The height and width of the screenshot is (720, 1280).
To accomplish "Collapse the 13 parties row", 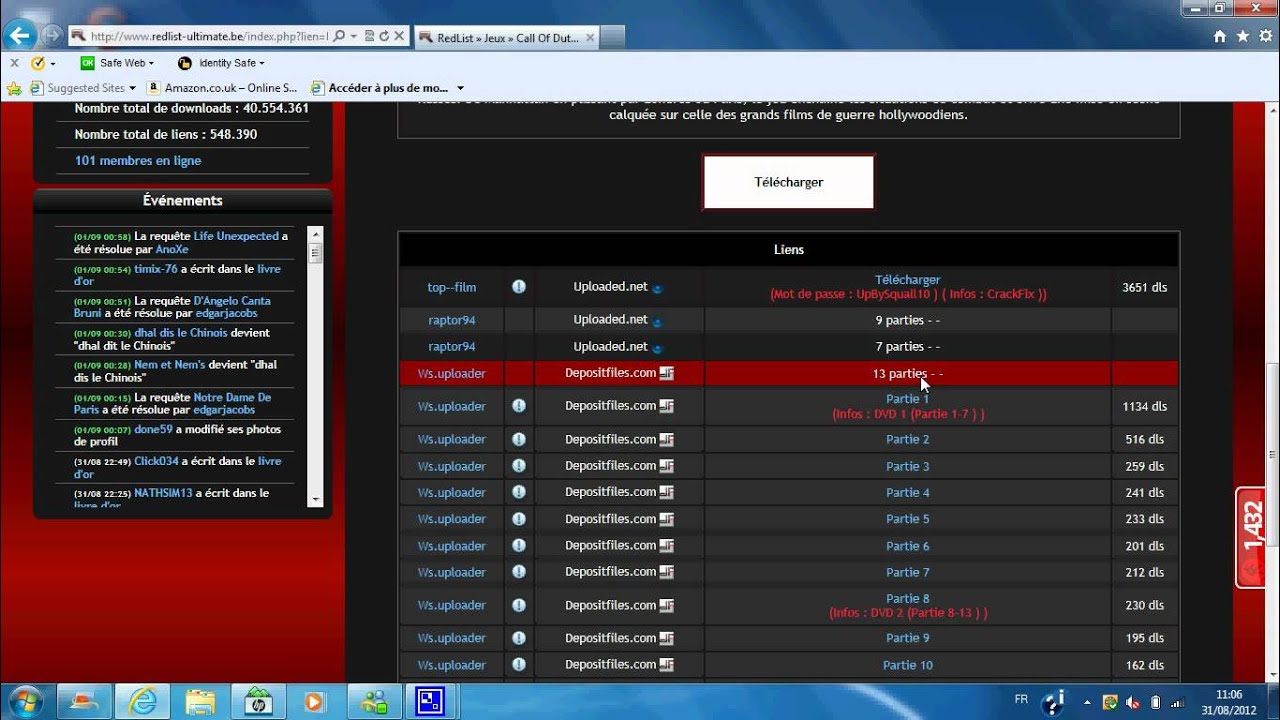I will tap(907, 373).
